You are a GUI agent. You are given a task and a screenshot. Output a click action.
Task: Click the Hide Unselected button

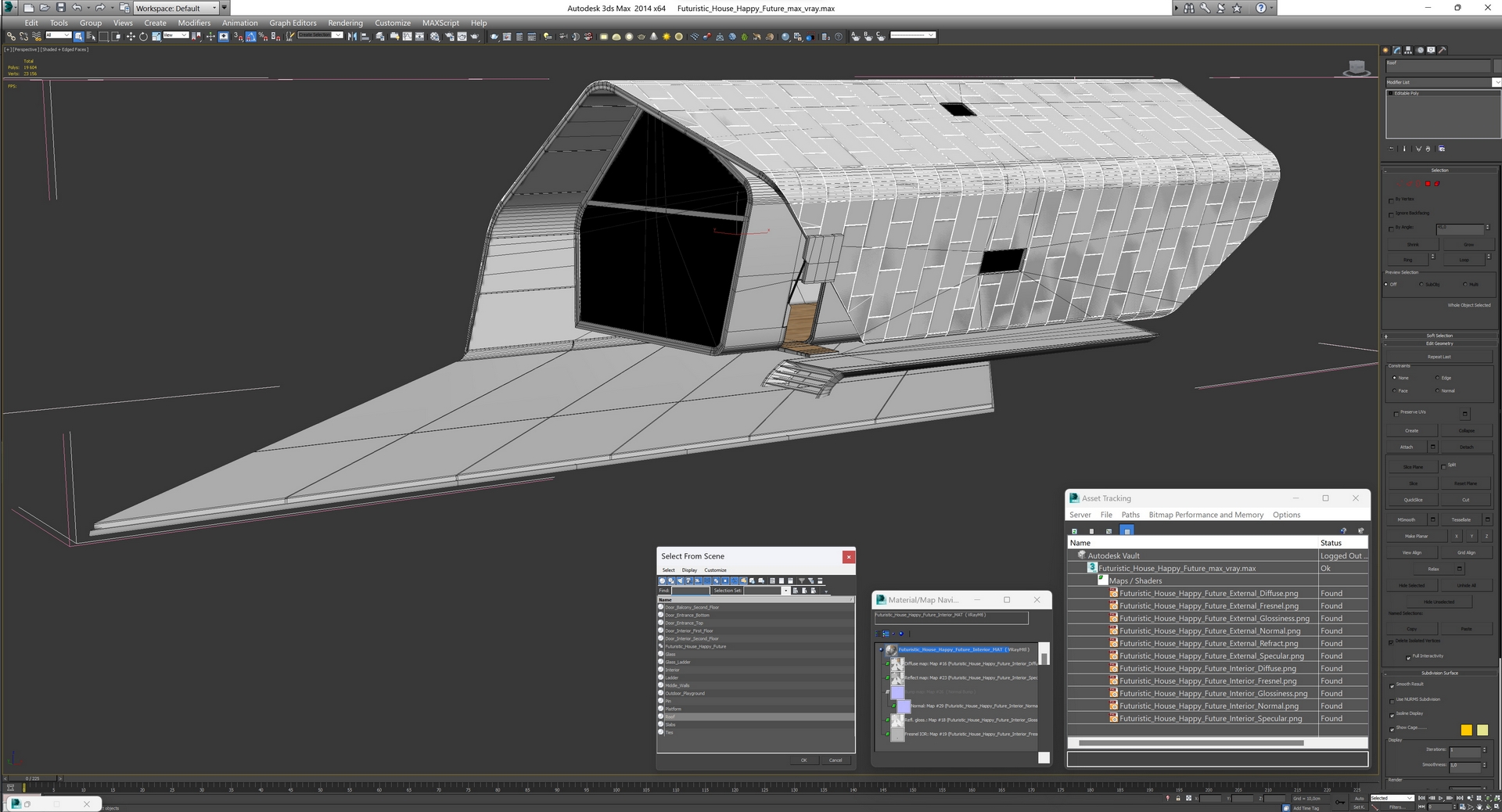point(1439,602)
